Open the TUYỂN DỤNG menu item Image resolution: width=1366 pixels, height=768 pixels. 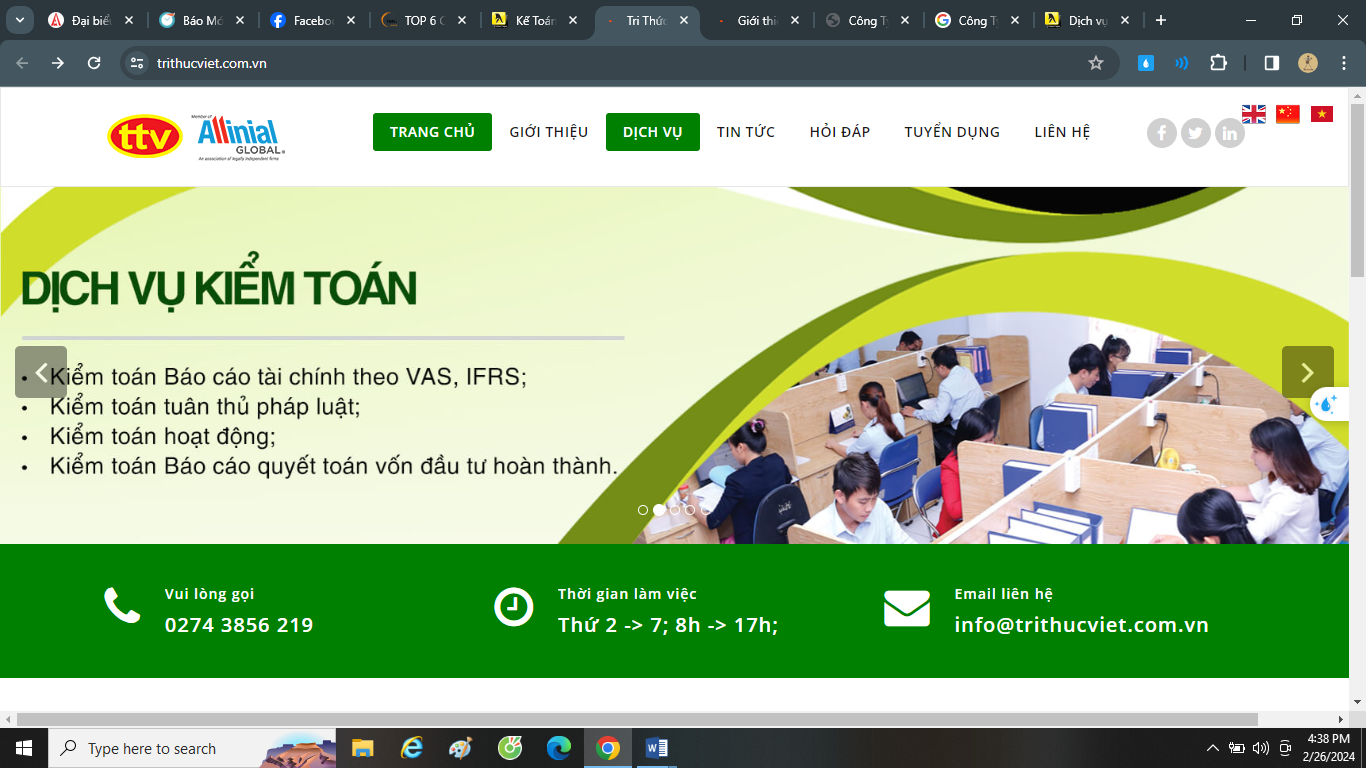[x=952, y=132]
